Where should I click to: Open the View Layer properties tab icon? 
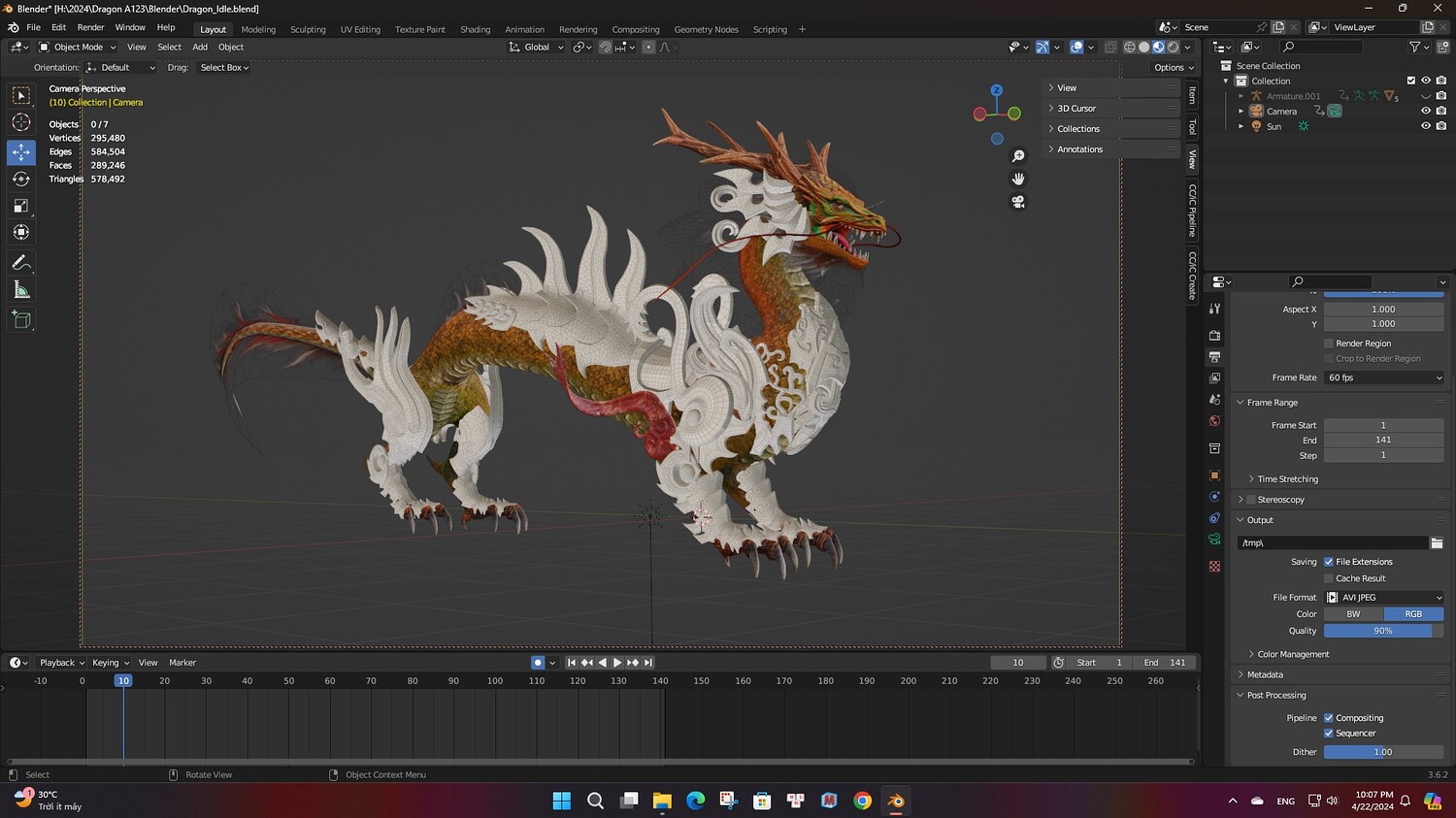click(1214, 378)
